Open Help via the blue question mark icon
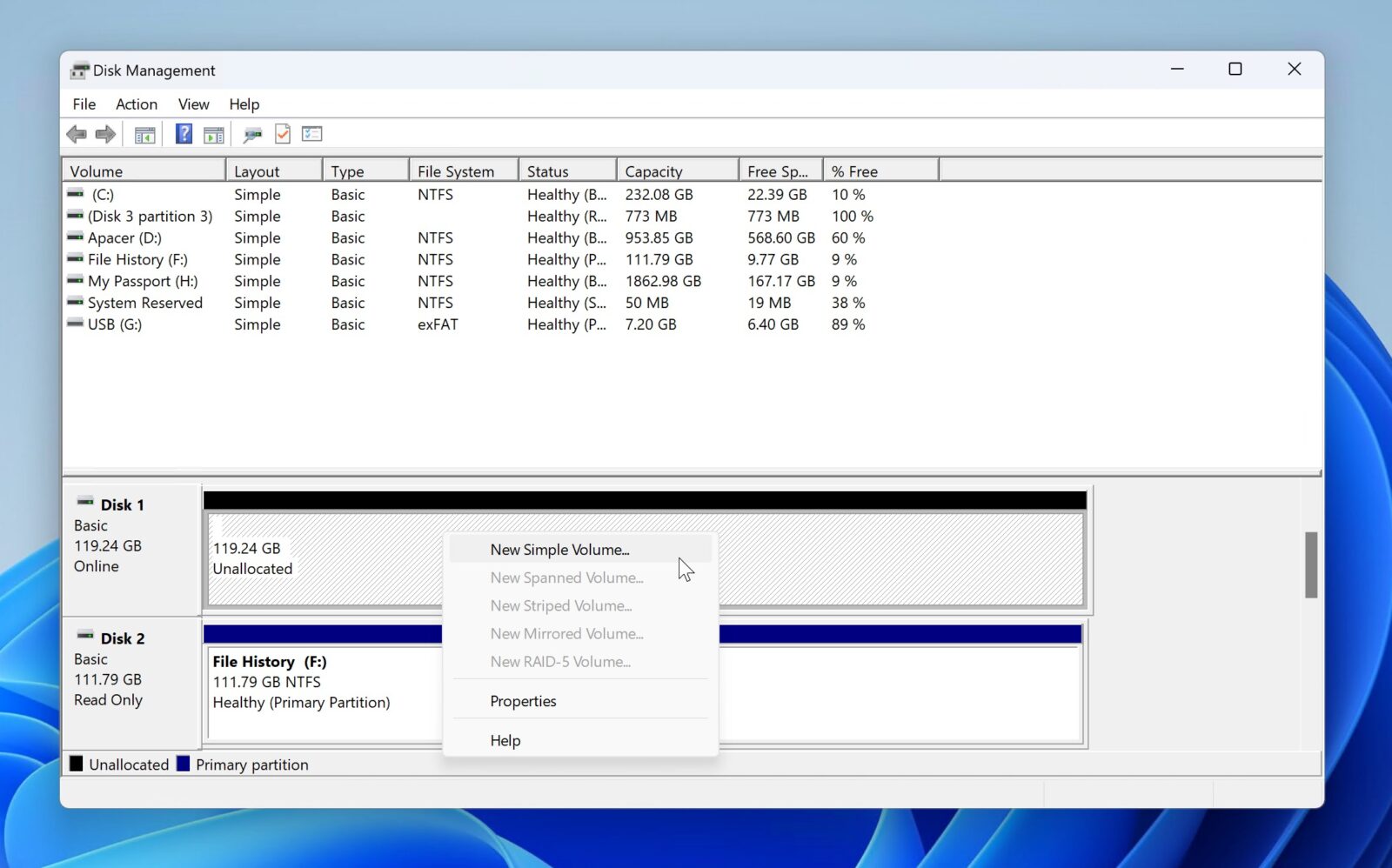Viewport: 1392px width, 868px height. [x=183, y=133]
